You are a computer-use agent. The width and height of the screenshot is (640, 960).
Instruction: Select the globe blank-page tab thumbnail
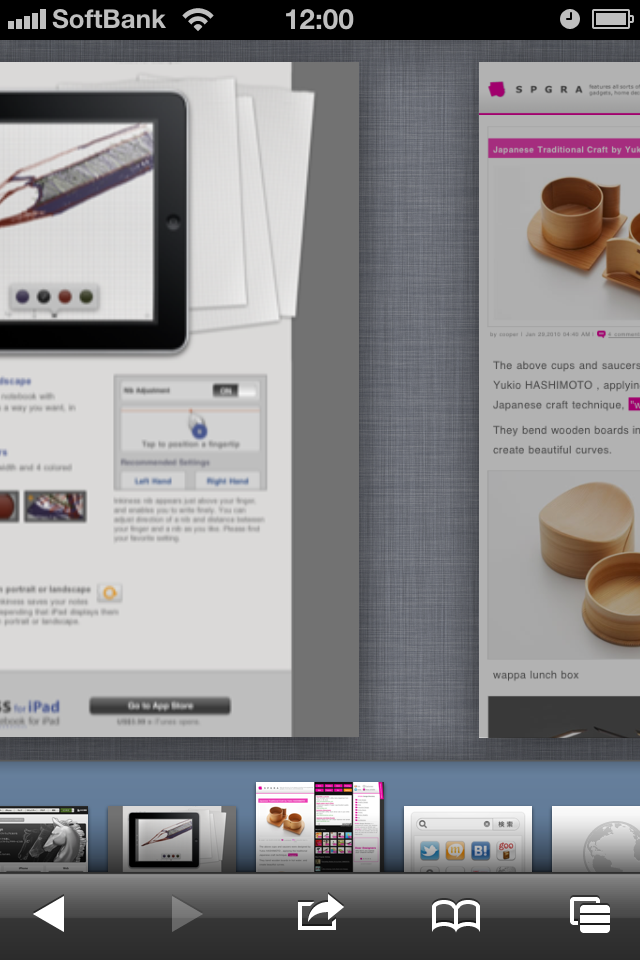[596, 839]
